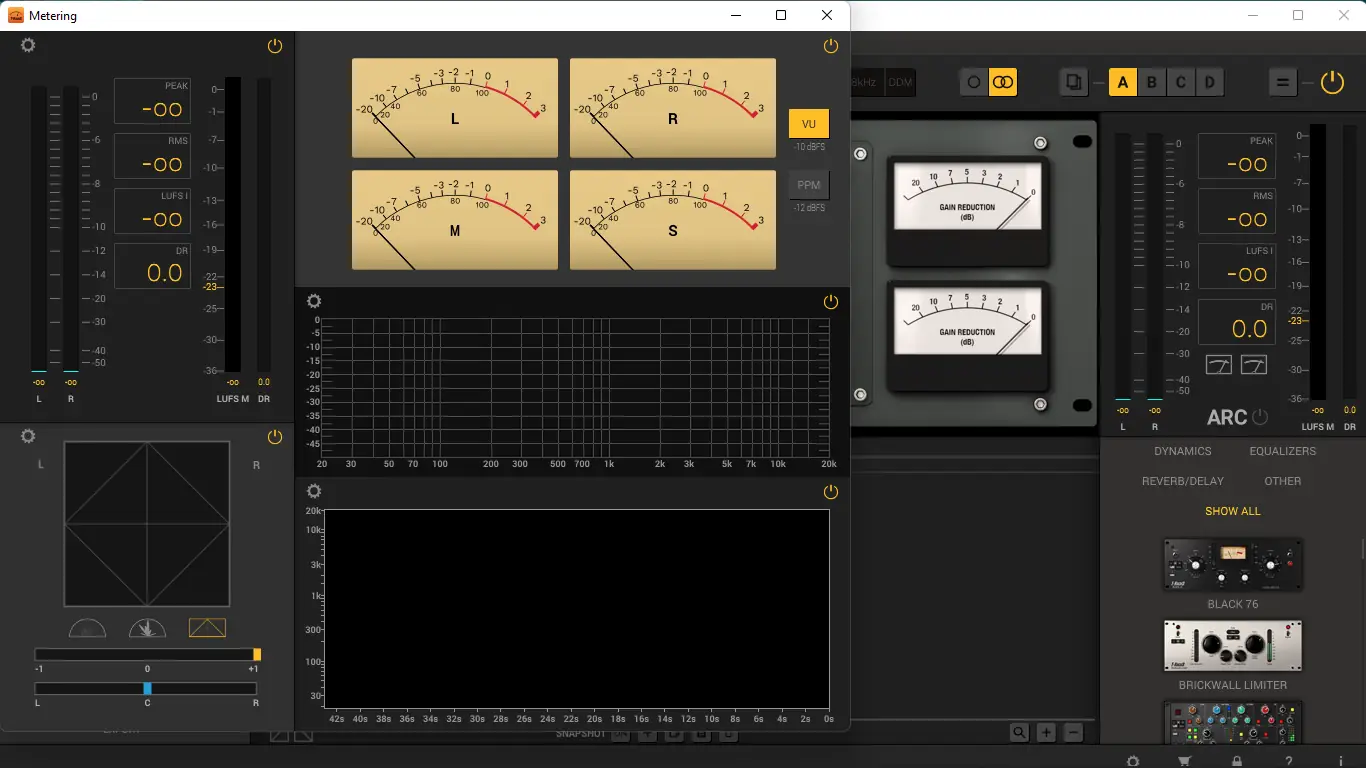The height and width of the screenshot is (768, 1366).
Task: Open the EQUALIZERS category tab
Action: click(1282, 451)
